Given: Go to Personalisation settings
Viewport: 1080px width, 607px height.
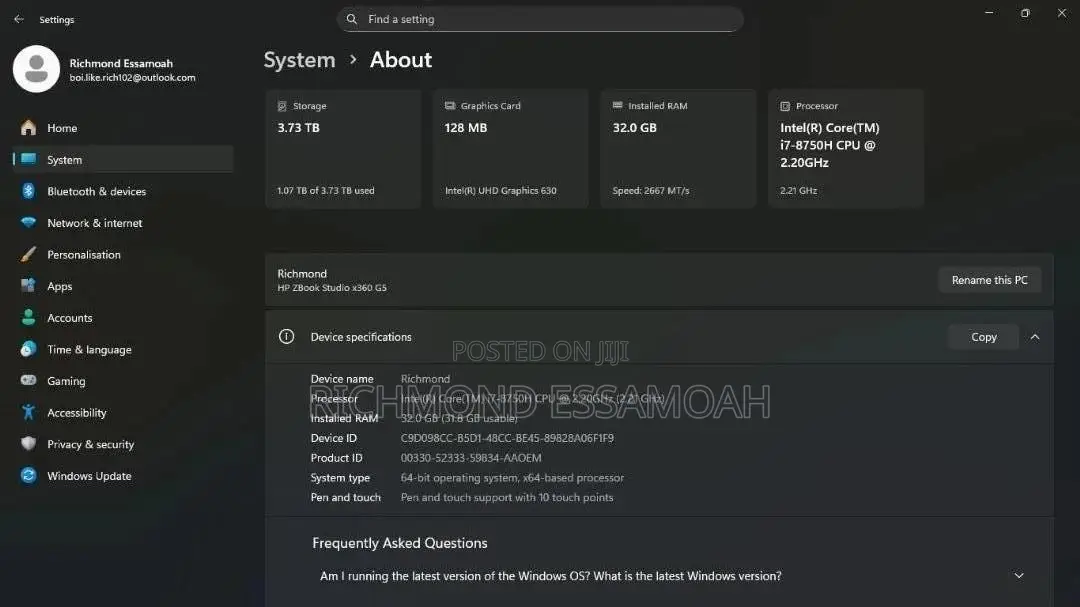Looking at the screenshot, I should click(x=123, y=254).
